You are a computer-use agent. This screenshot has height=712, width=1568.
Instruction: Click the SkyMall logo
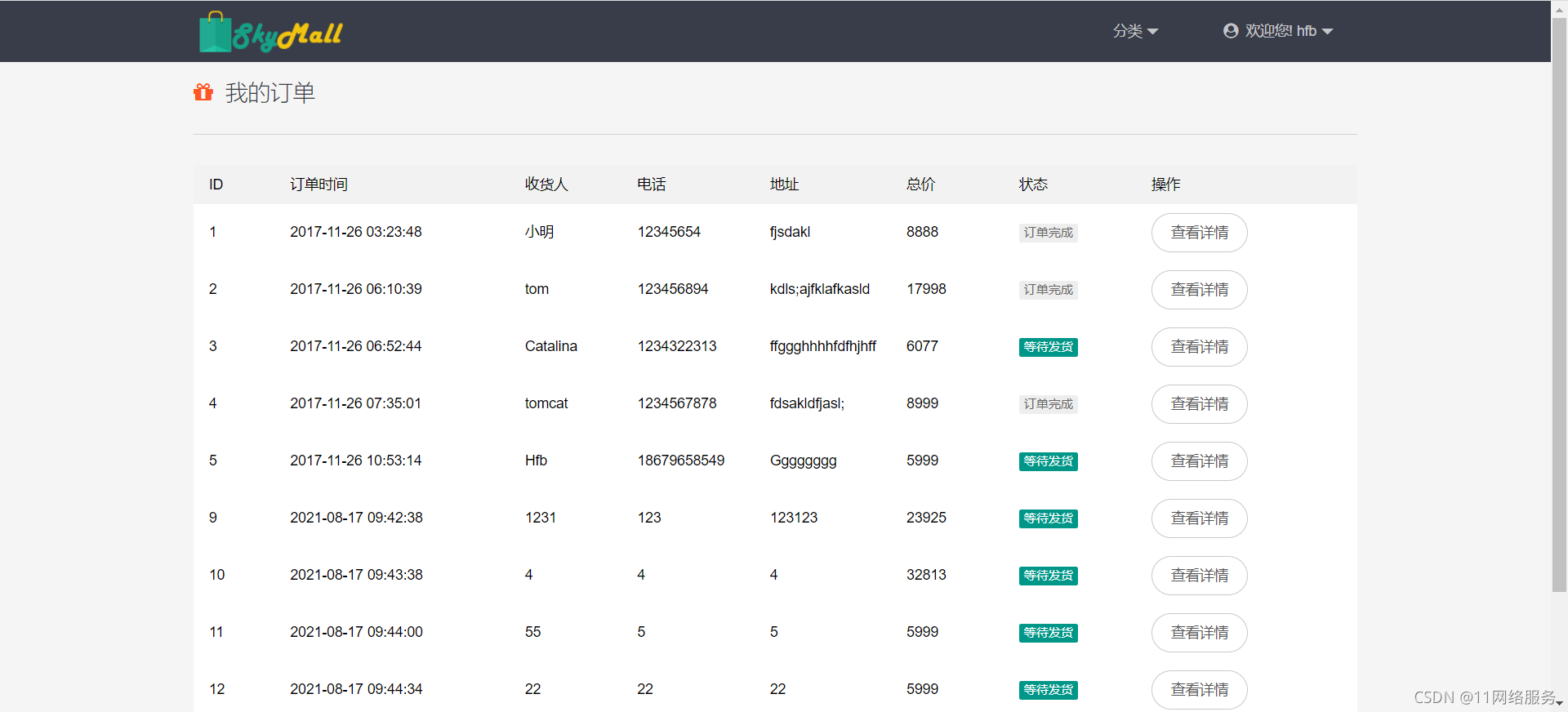pos(271,32)
